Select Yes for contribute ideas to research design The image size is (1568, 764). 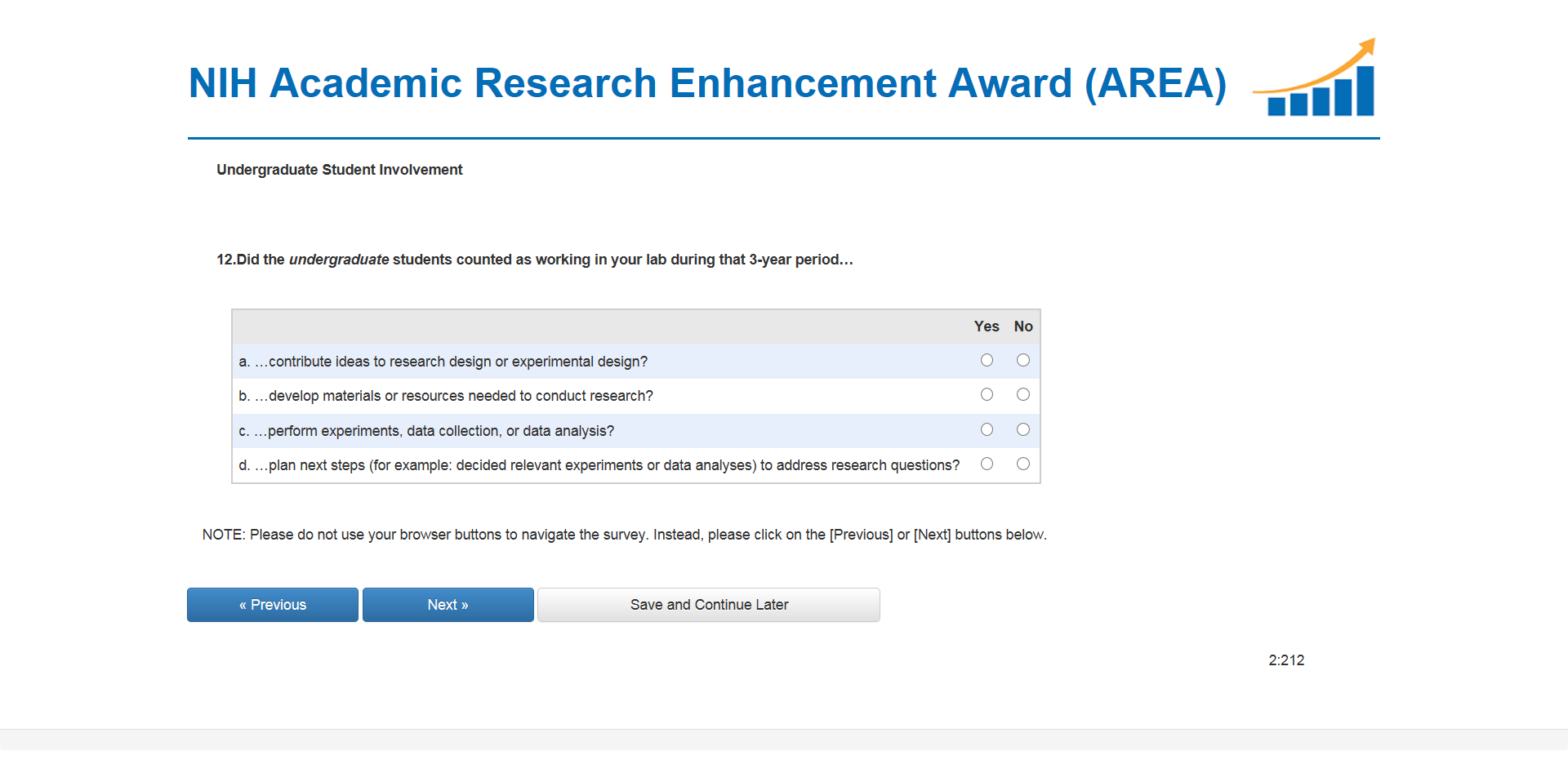tap(987, 360)
